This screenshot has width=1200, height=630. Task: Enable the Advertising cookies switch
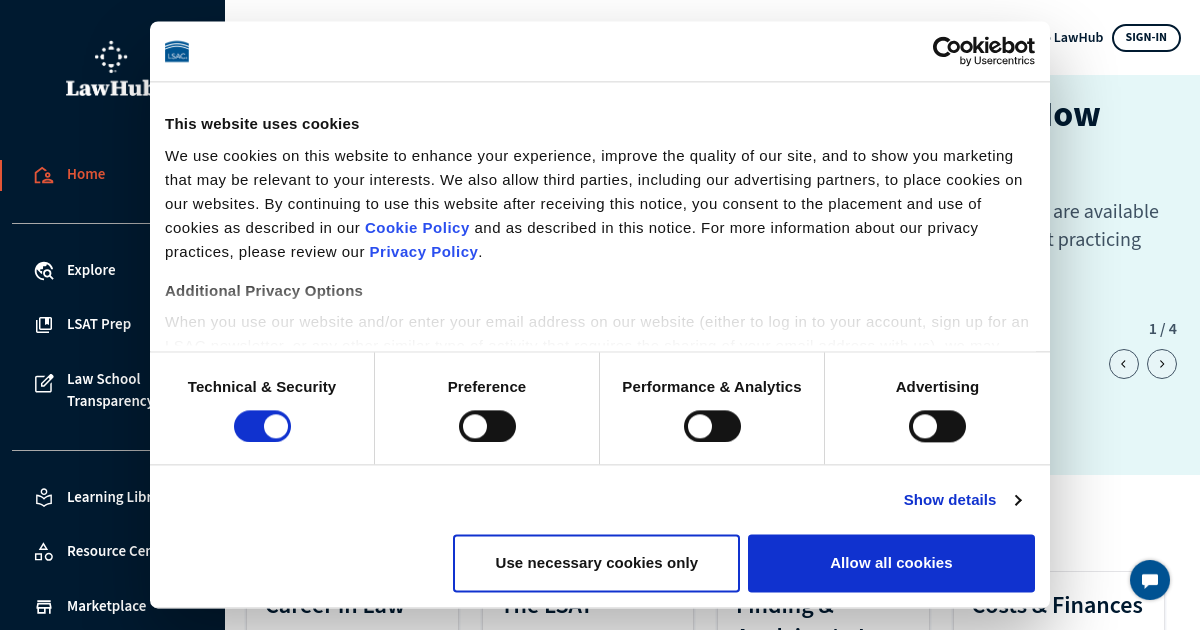(937, 426)
